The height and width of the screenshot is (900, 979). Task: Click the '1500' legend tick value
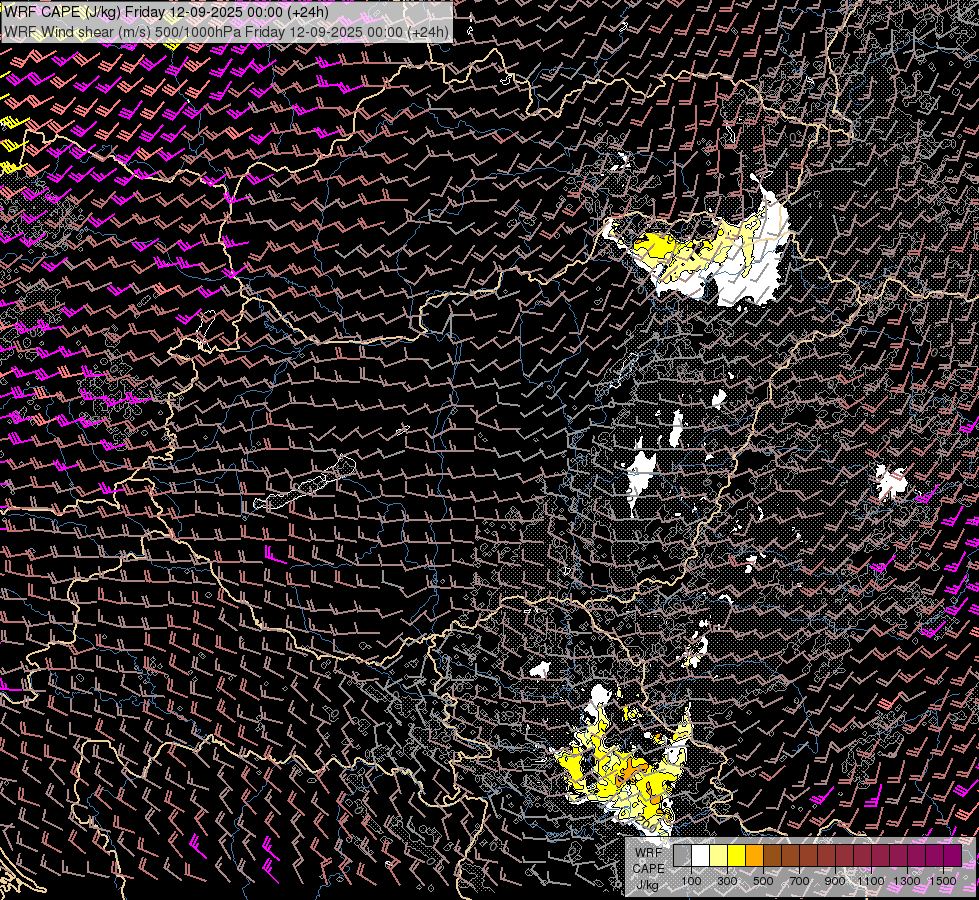tap(943, 881)
